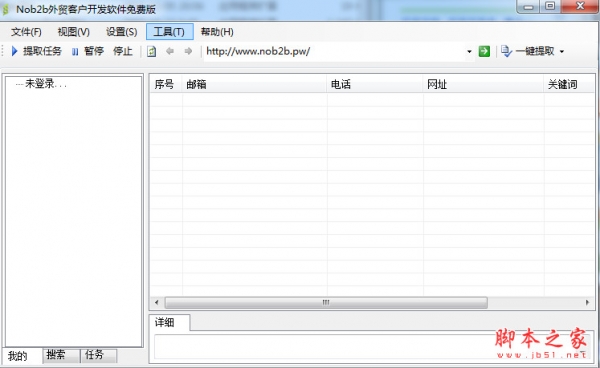Switch to the 我的 tab

tap(22, 356)
